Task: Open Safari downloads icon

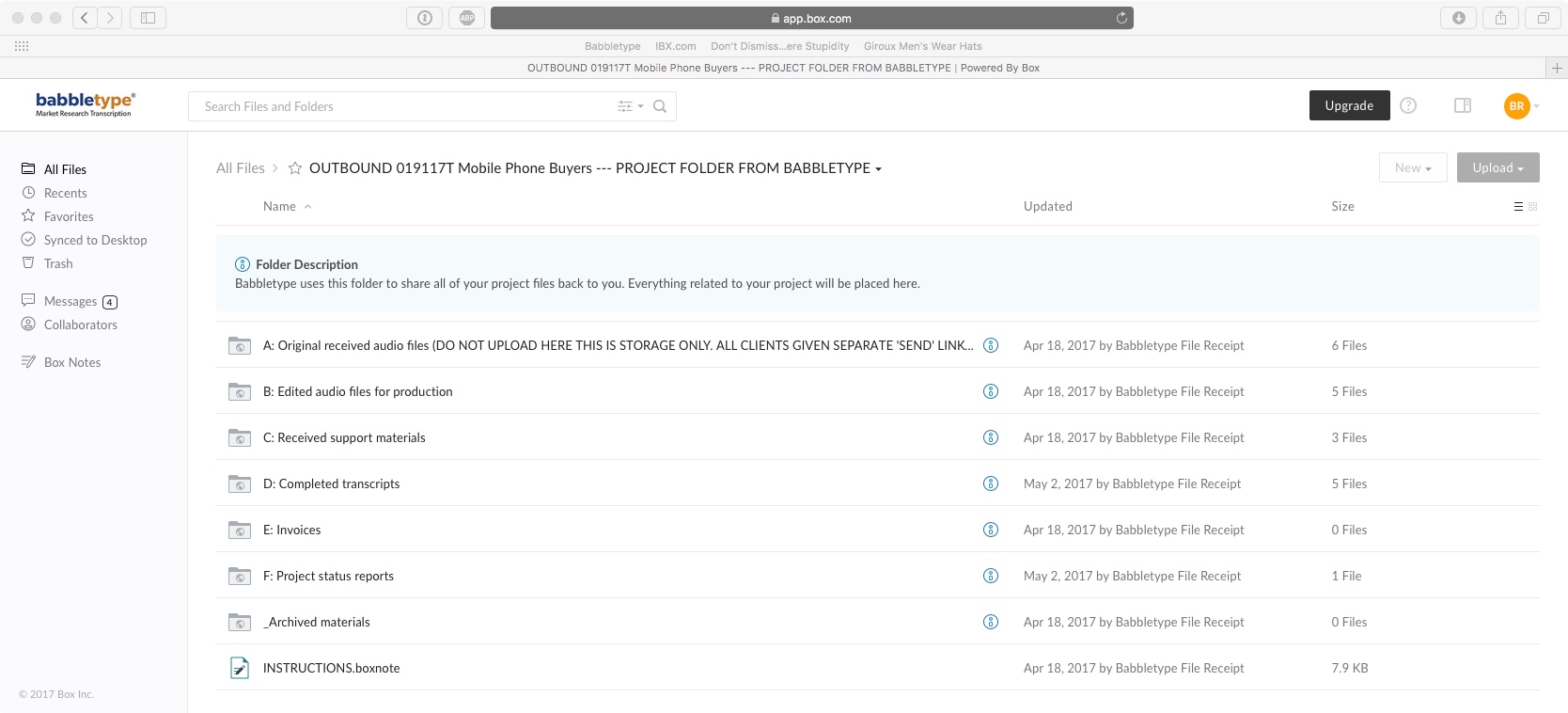Action: click(1459, 18)
